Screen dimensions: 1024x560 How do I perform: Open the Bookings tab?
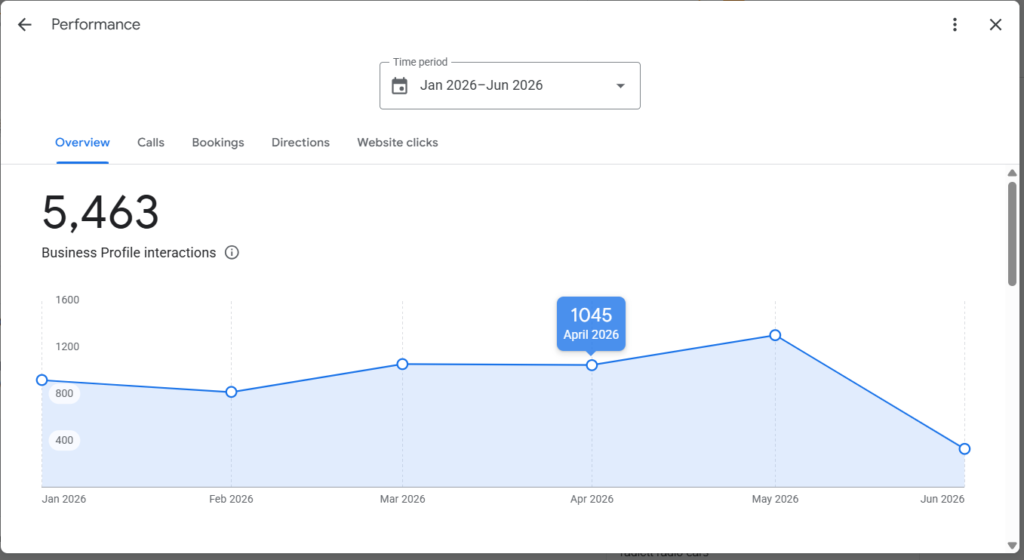click(x=218, y=142)
